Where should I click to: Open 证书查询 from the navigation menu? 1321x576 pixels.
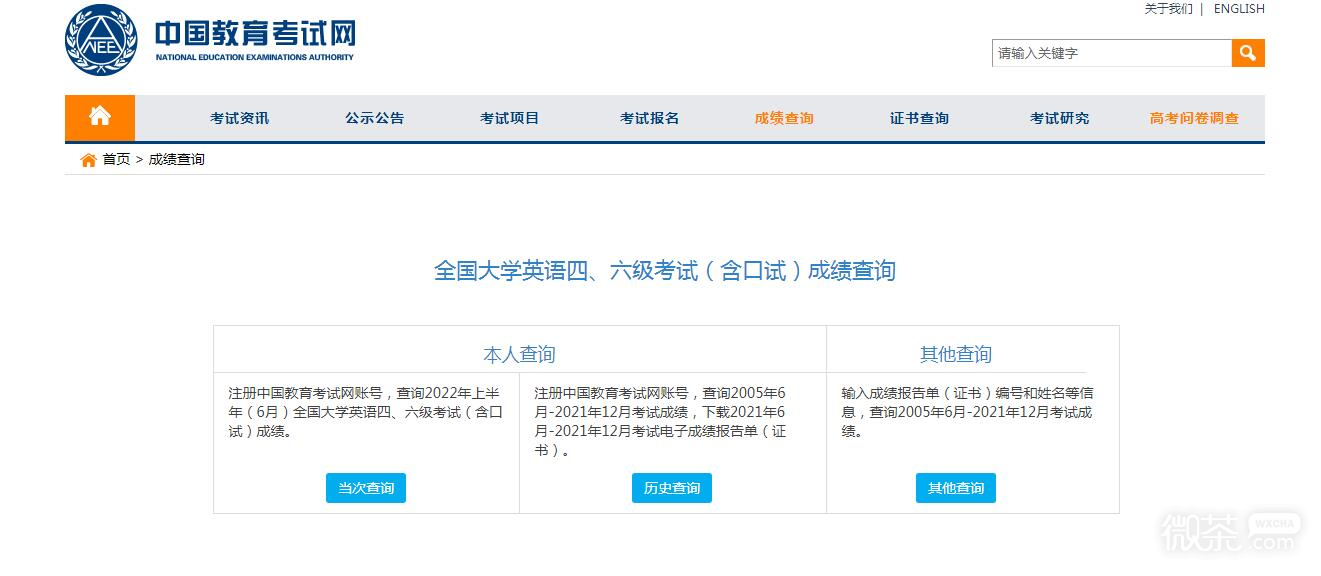pos(918,117)
